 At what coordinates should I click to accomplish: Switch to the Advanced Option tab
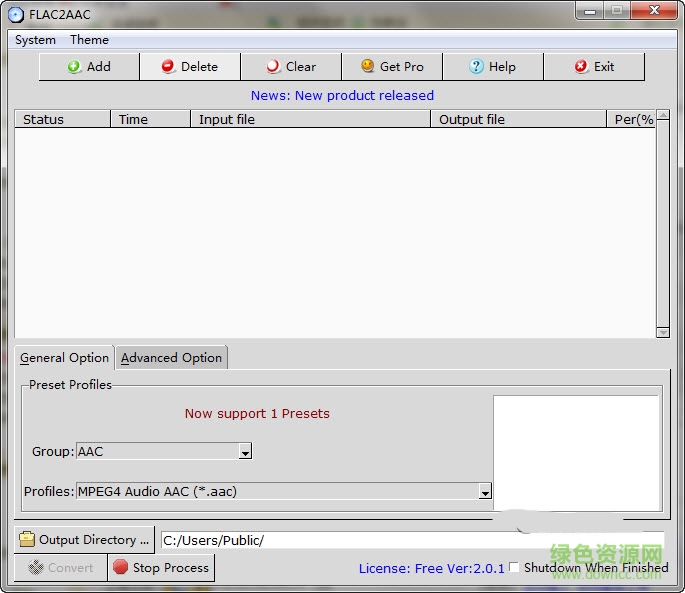pyautogui.click(x=171, y=358)
